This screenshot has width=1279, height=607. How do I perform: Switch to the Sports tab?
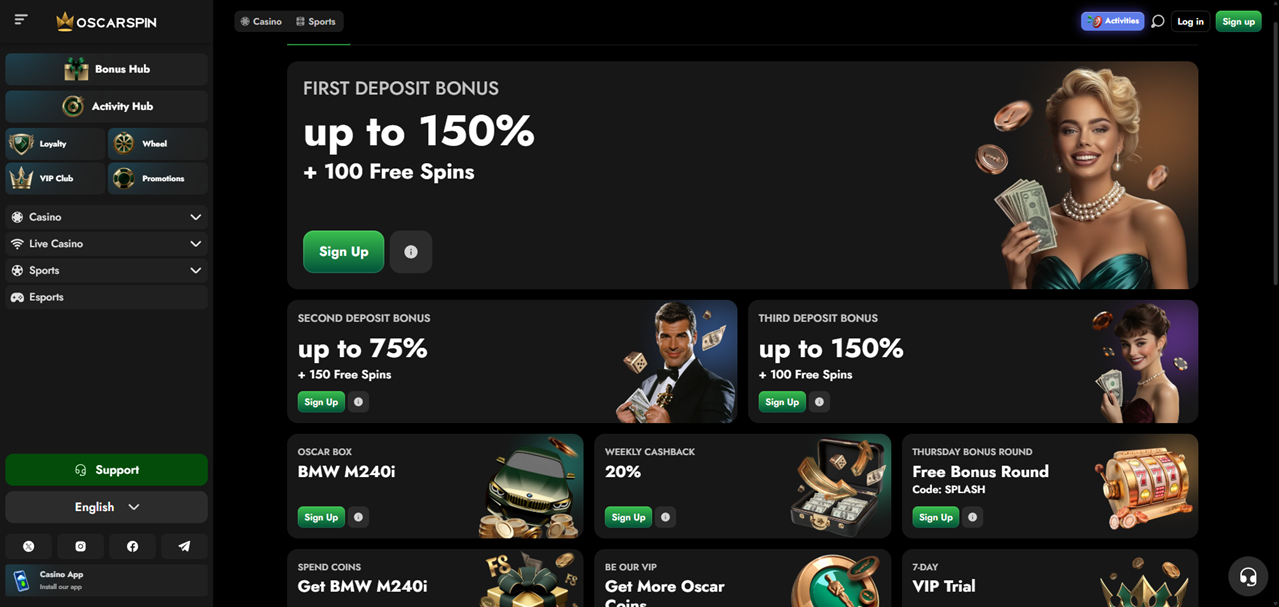317,20
